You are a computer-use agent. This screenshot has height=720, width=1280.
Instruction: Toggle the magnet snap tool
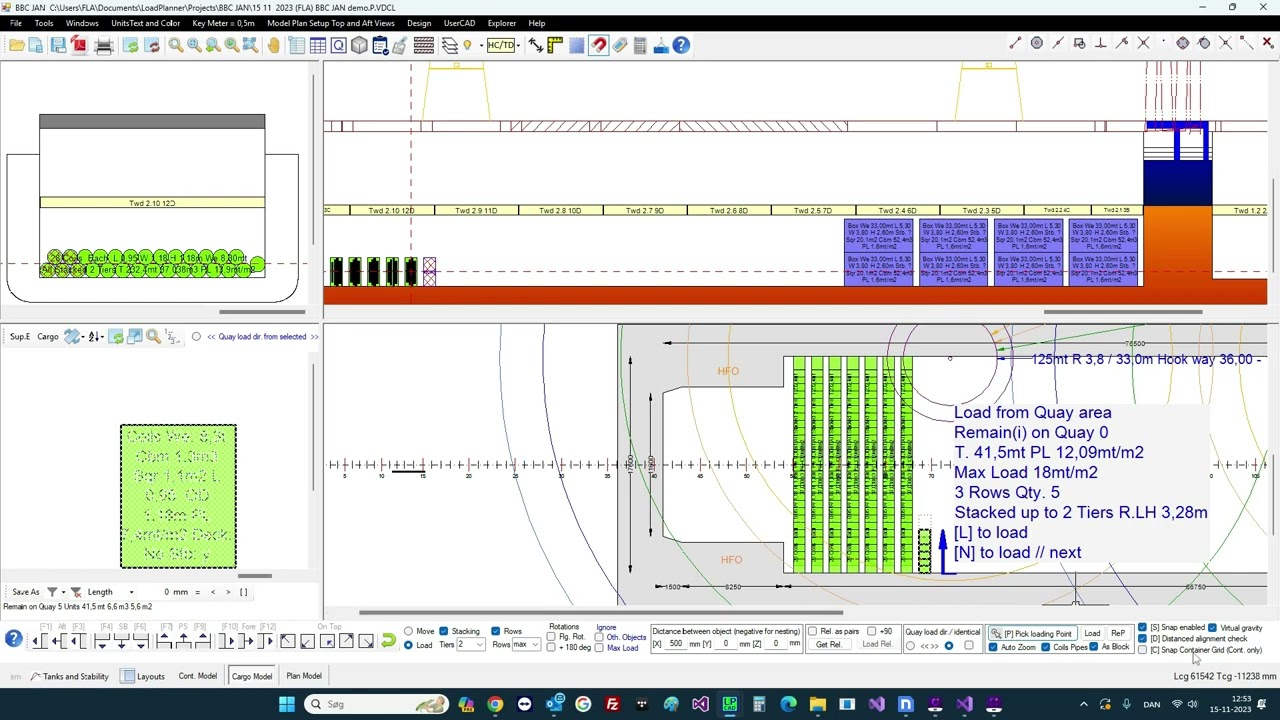(x=598, y=45)
